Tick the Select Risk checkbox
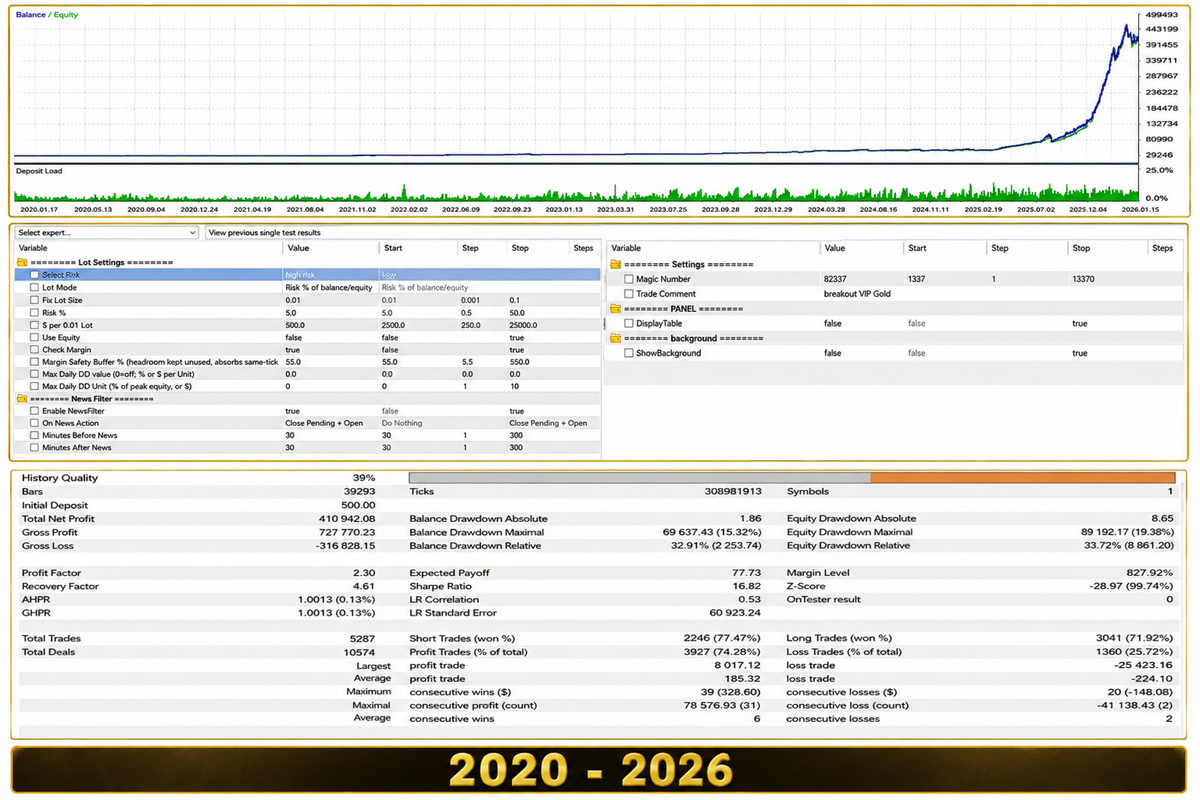This screenshot has height=800, width=1200. [x=35, y=274]
